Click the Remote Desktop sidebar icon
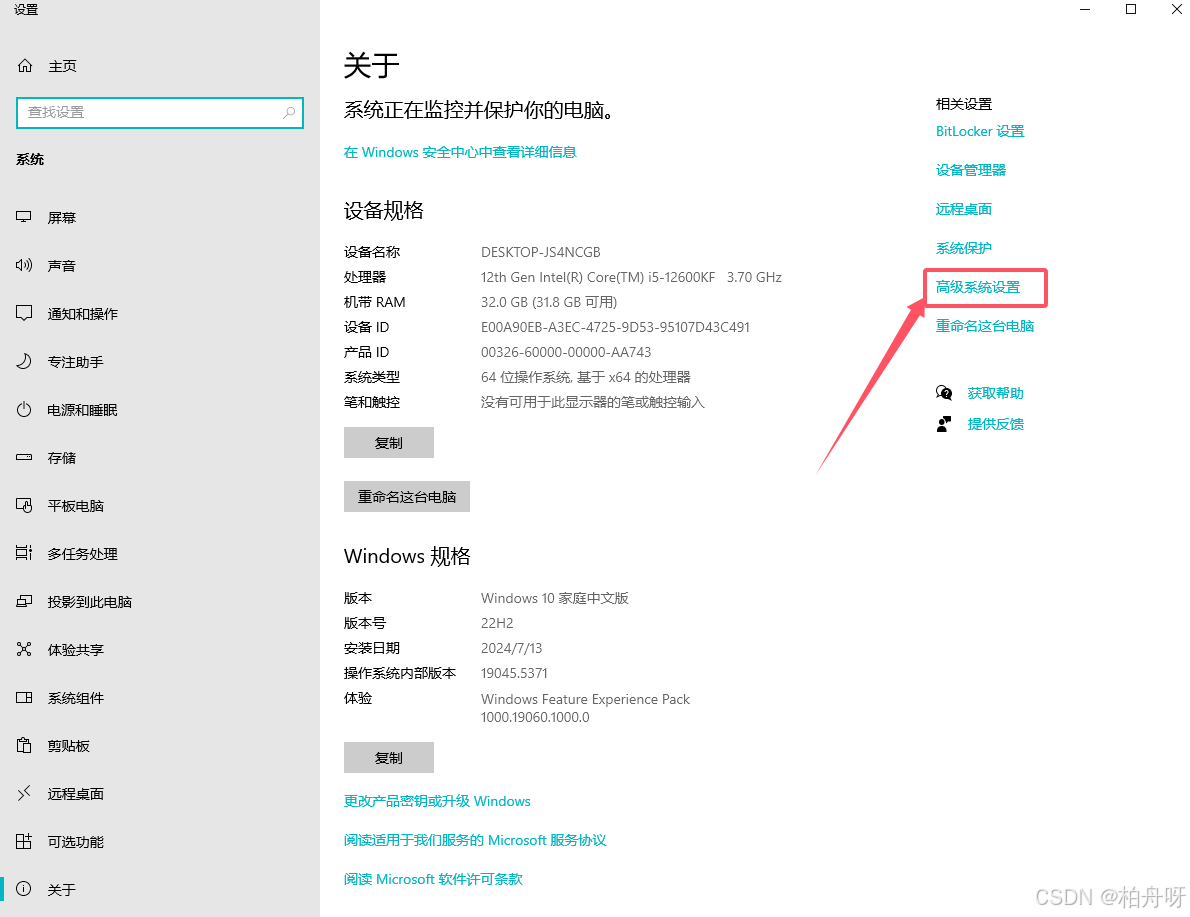Viewport: 1190px width, 917px height. pos(24,793)
